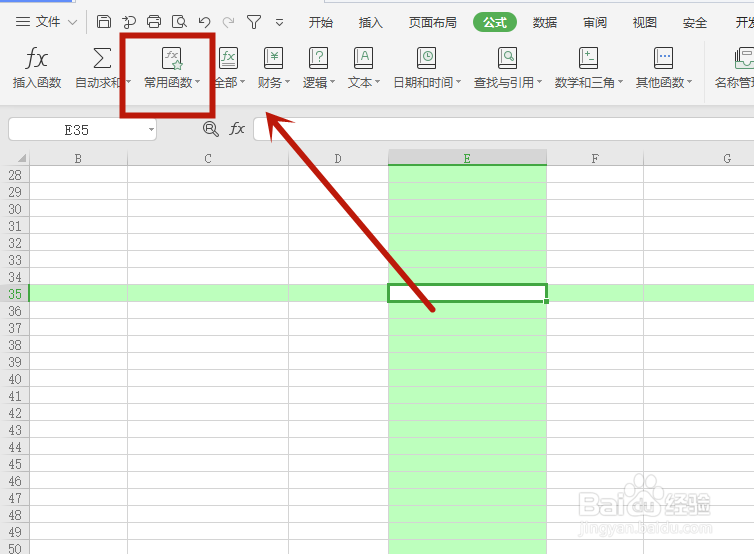Switch to the 开始 (Home) tab
The image size is (754, 554).
coord(321,22)
